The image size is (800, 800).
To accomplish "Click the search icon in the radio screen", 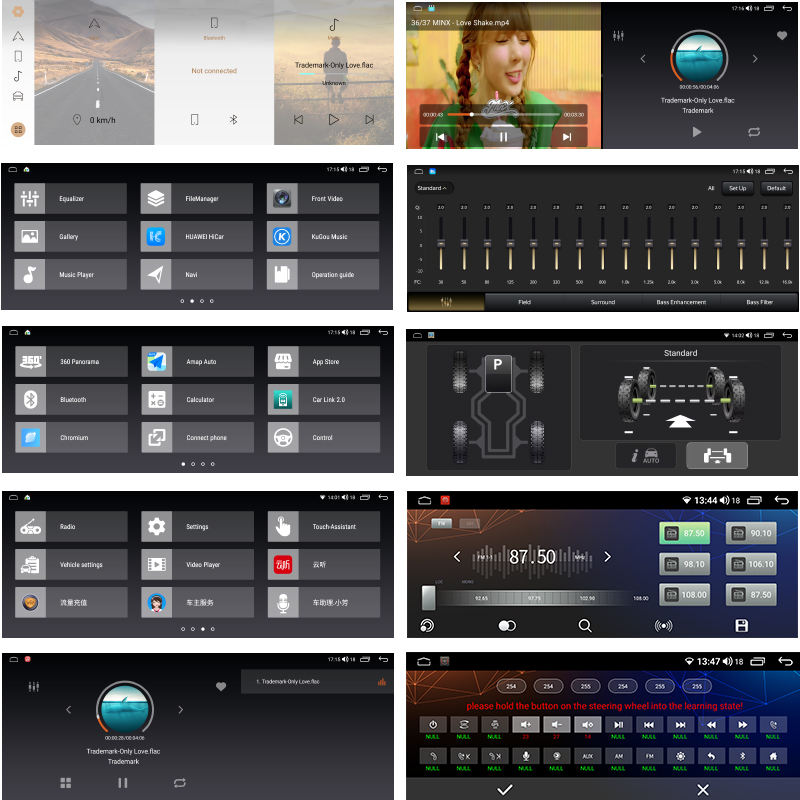I will click(585, 626).
